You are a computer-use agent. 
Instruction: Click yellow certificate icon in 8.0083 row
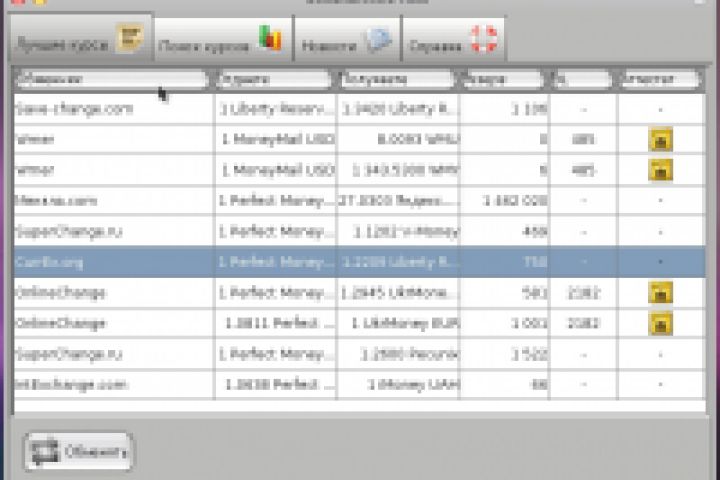(x=660, y=140)
